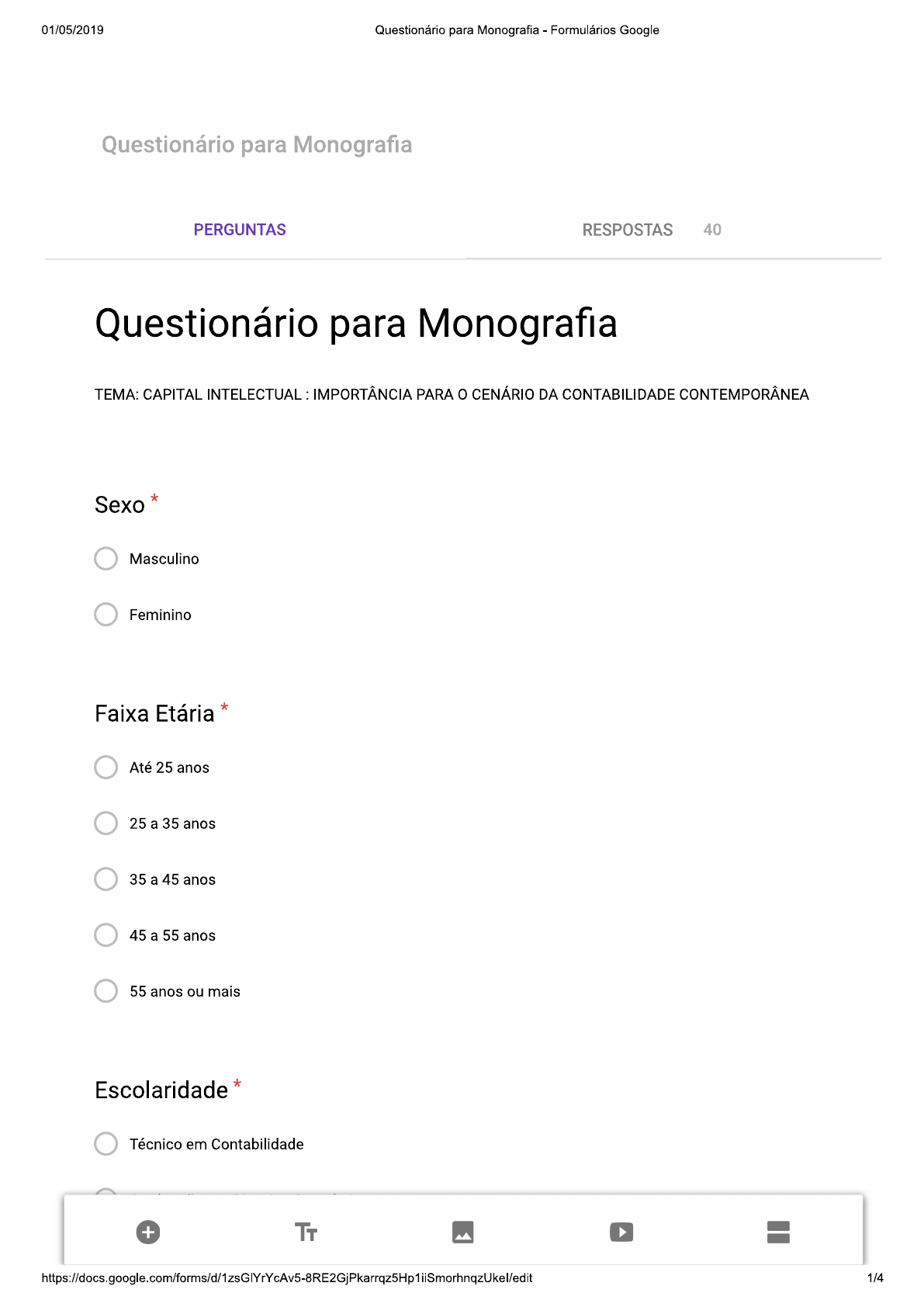Choose the '45 a 55 anos' option
The image size is (924, 1307).
coord(106,934)
